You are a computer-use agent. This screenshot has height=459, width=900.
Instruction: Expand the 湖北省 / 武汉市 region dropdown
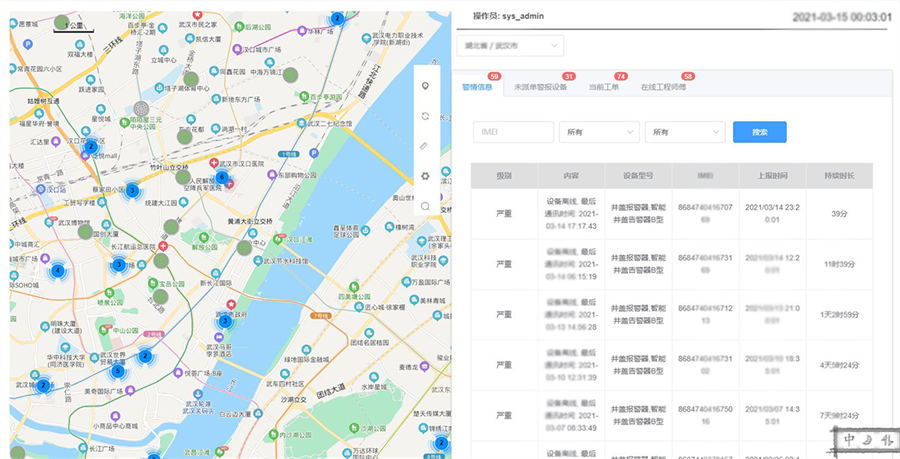[x=510, y=46]
